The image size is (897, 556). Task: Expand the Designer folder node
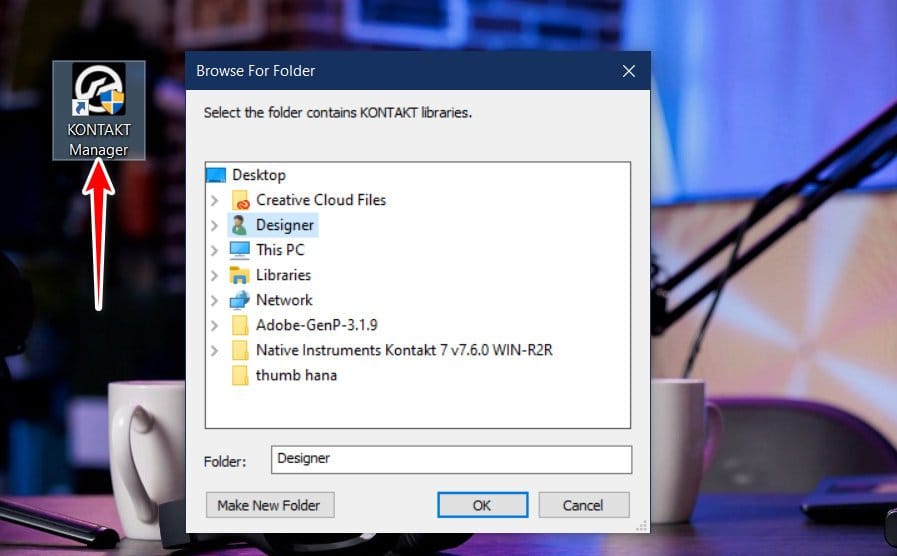pyautogui.click(x=215, y=225)
